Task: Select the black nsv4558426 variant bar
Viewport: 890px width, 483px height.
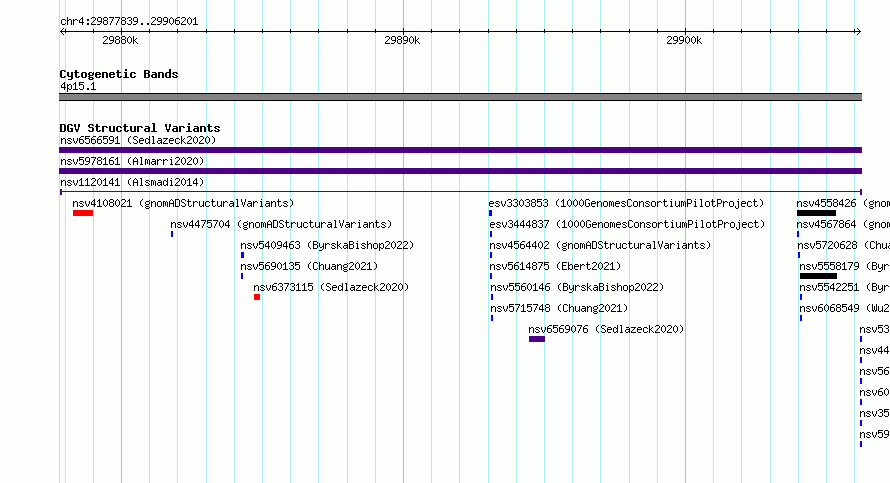Action: [816, 213]
